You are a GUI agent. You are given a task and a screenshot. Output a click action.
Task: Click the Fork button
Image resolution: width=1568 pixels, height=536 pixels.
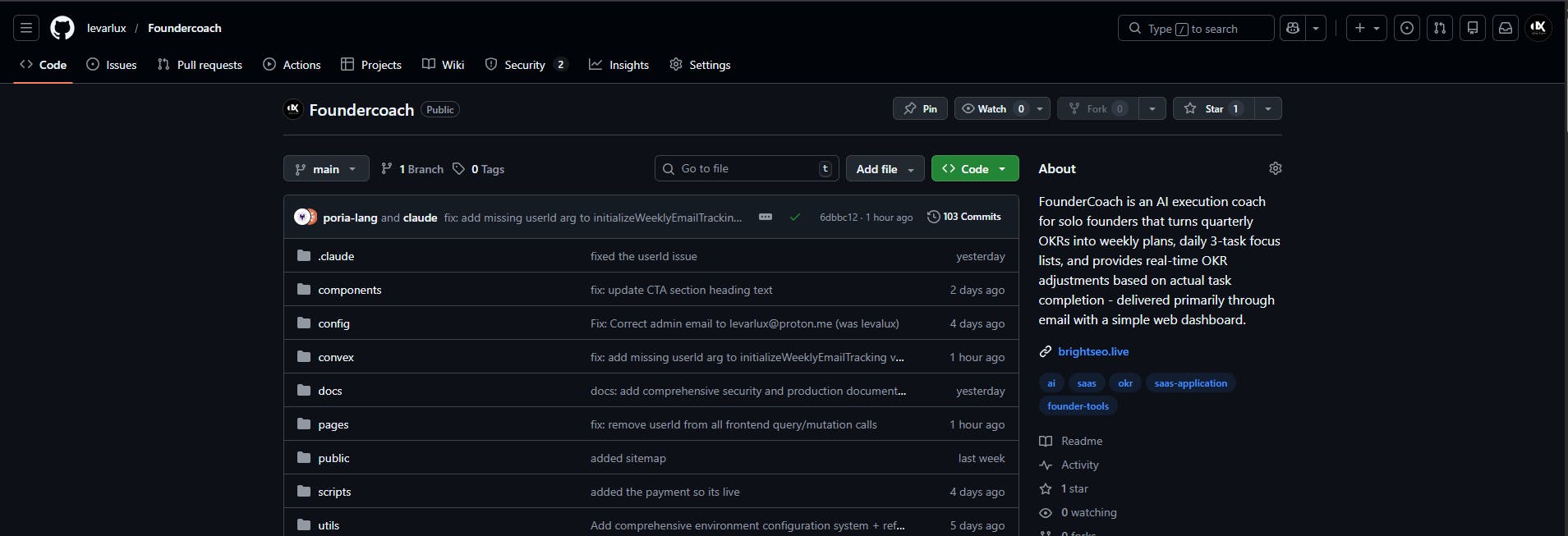(x=1097, y=108)
